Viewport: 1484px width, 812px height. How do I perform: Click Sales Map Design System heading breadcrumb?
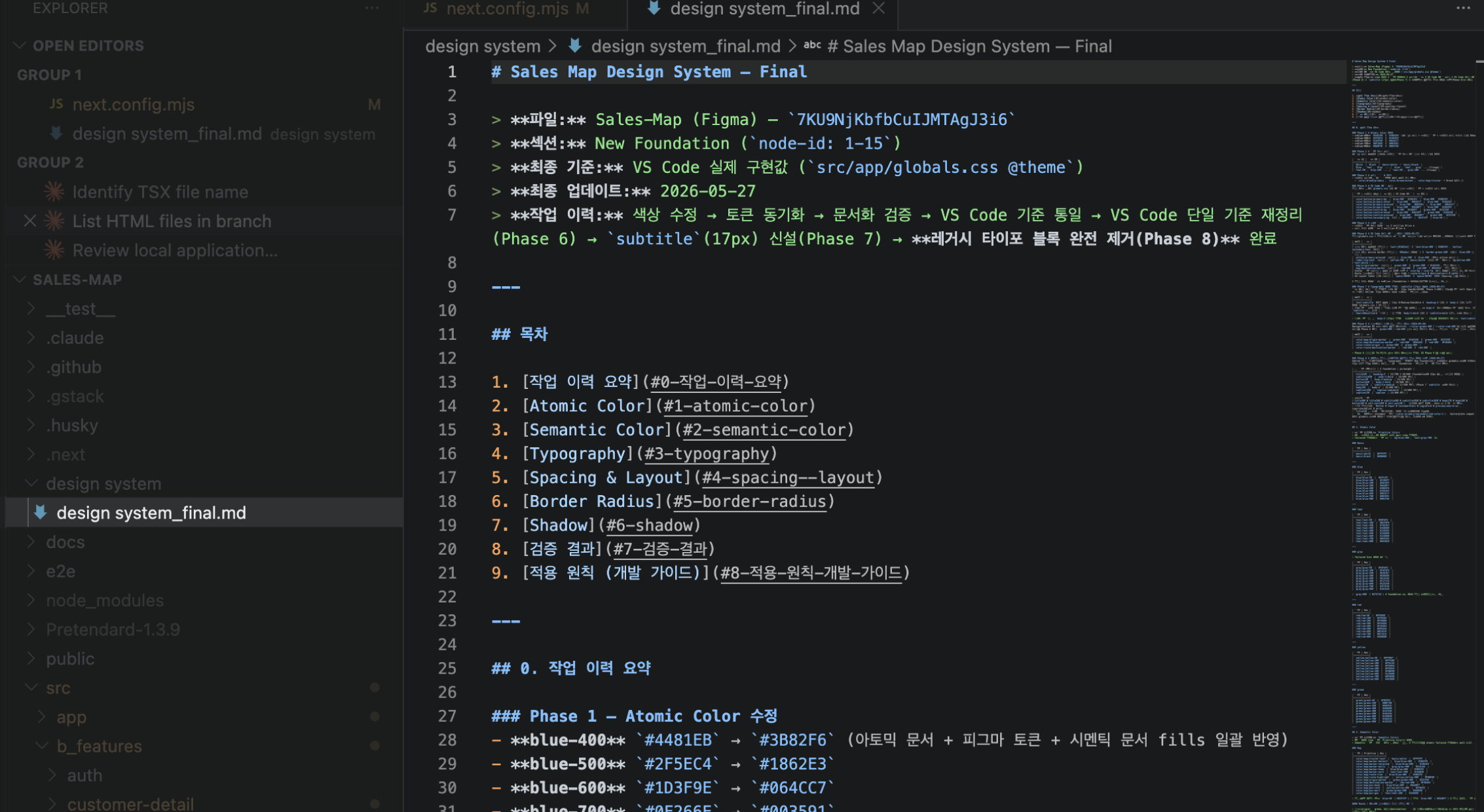pos(969,46)
